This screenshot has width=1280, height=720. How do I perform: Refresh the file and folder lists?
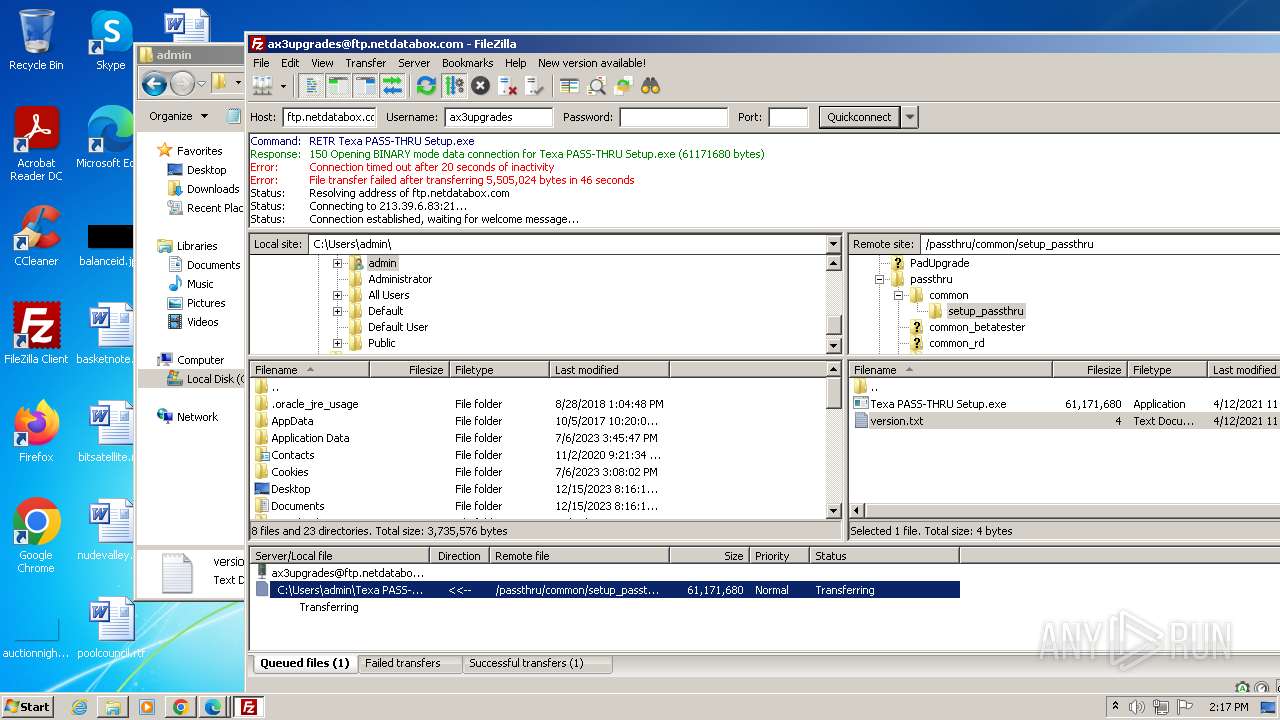pos(426,86)
